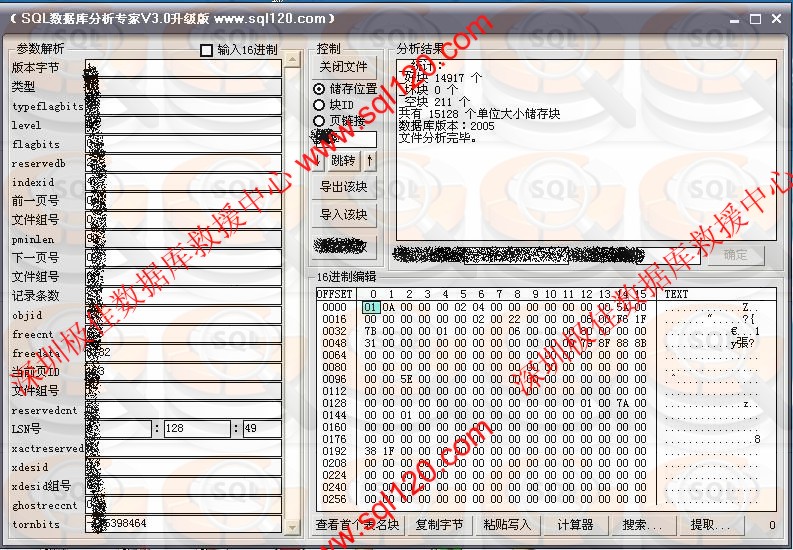Click the pminlen input field
Viewport: 793px width, 550px height.
(x=183, y=239)
